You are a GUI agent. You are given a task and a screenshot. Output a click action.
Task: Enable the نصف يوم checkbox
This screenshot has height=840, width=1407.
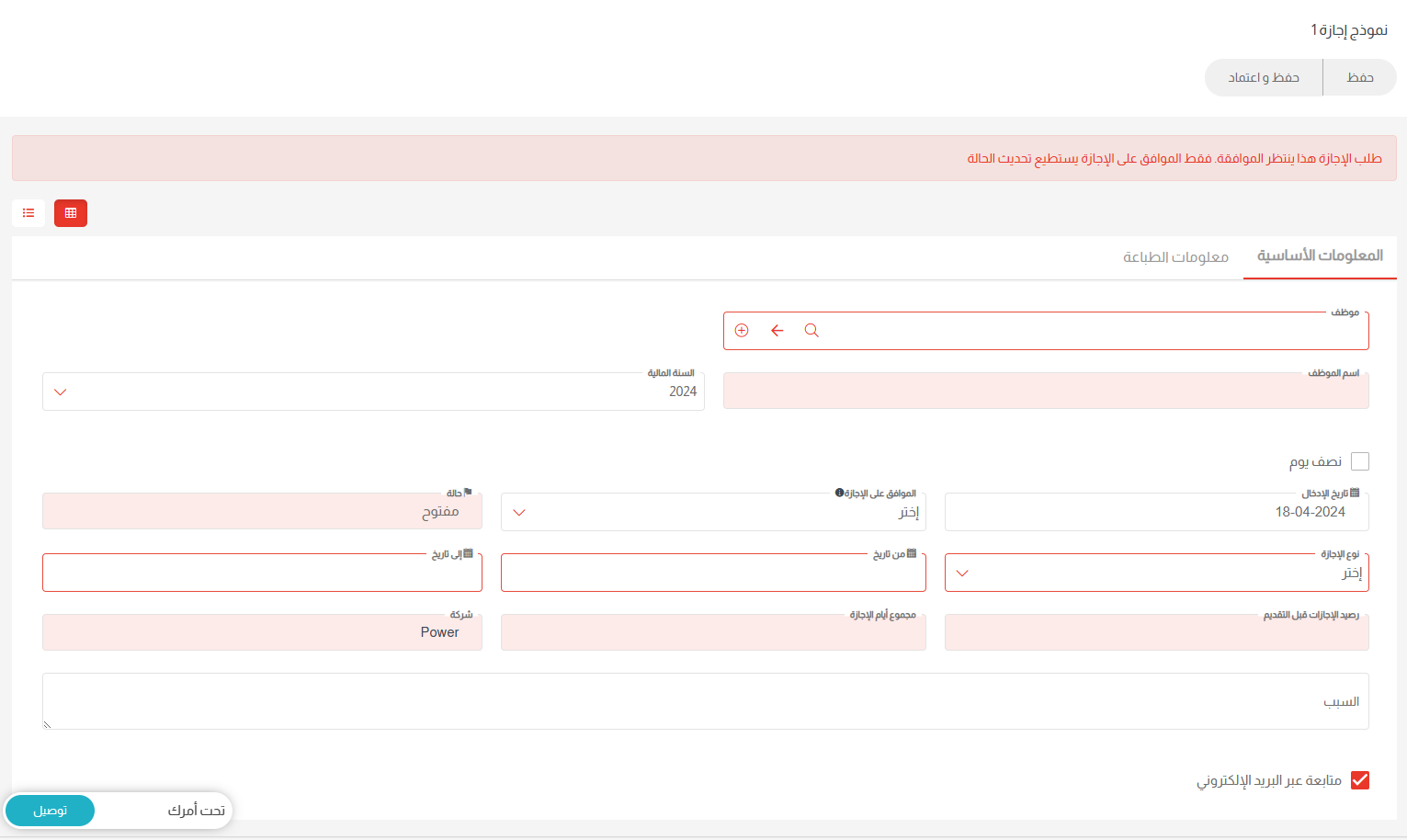click(x=1360, y=461)
